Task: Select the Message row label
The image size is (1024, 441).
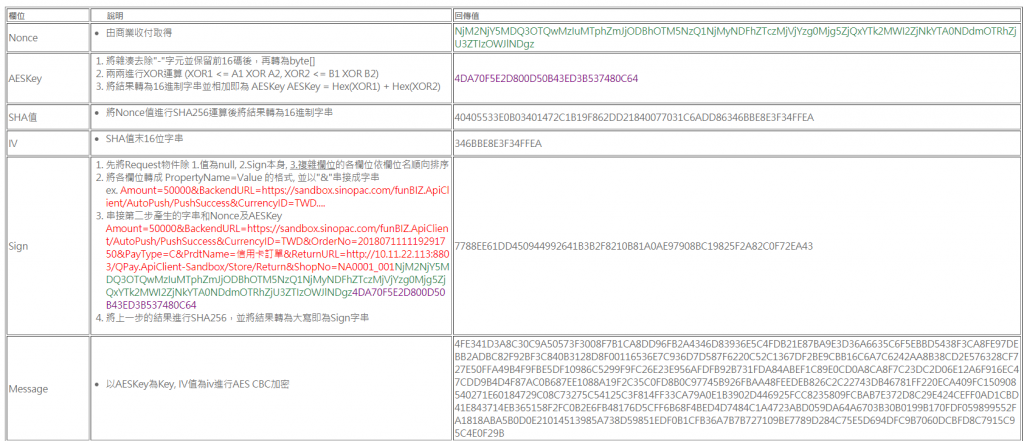Action: pyautogui.click(x=28, y=388)
